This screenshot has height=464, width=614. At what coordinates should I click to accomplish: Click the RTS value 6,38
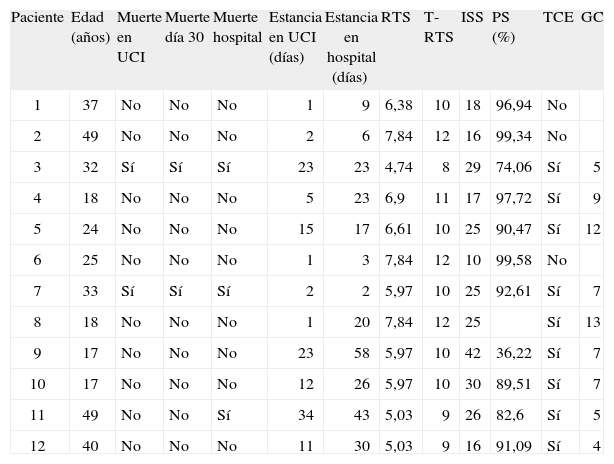(398, 105)
